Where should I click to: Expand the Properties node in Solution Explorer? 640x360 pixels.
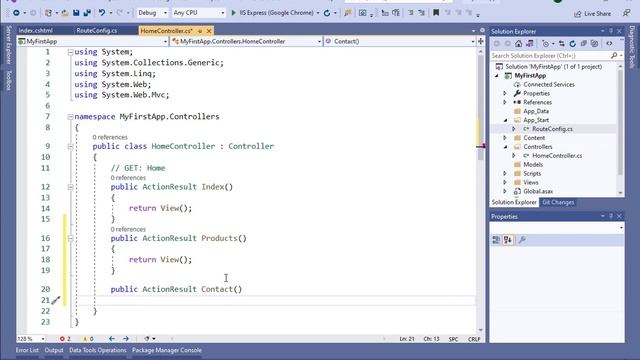505,93
